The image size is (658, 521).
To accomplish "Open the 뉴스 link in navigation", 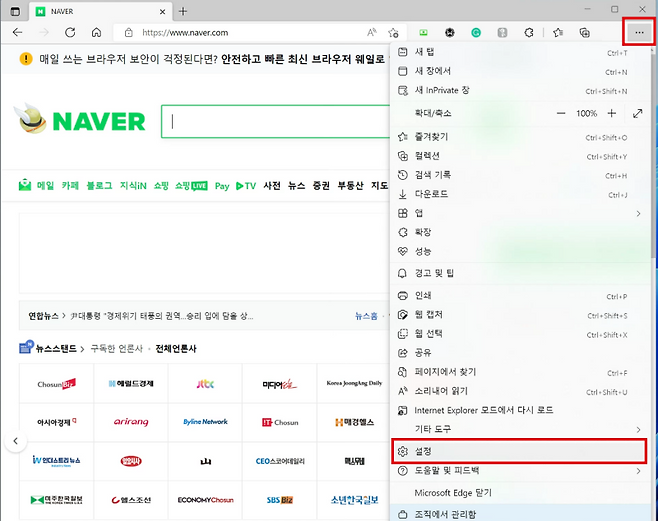I will pyautogui.click(x=296, y=185).
